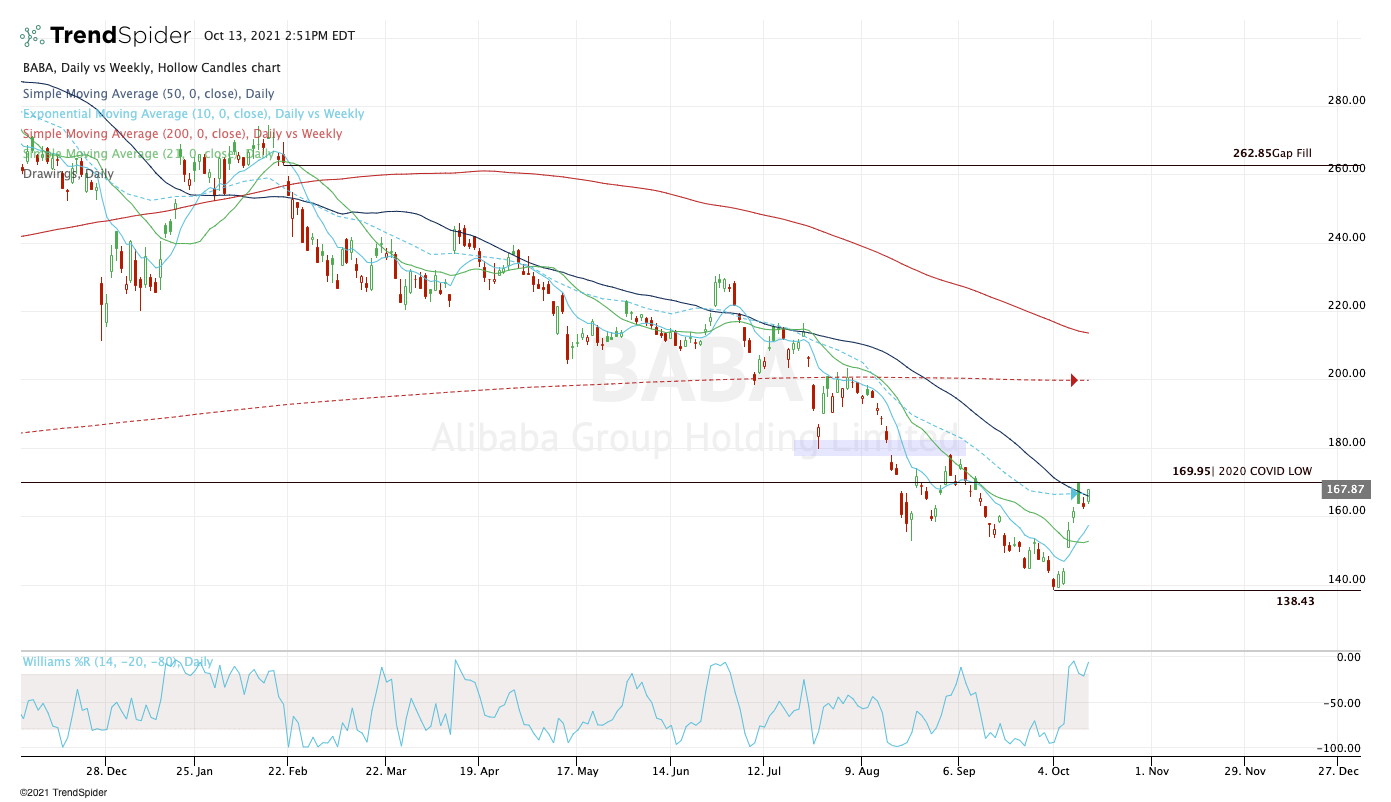This screenshot has width=1391, height=802.
Task: Click the '28. Dec' date axis label
Action: [106, 771]
